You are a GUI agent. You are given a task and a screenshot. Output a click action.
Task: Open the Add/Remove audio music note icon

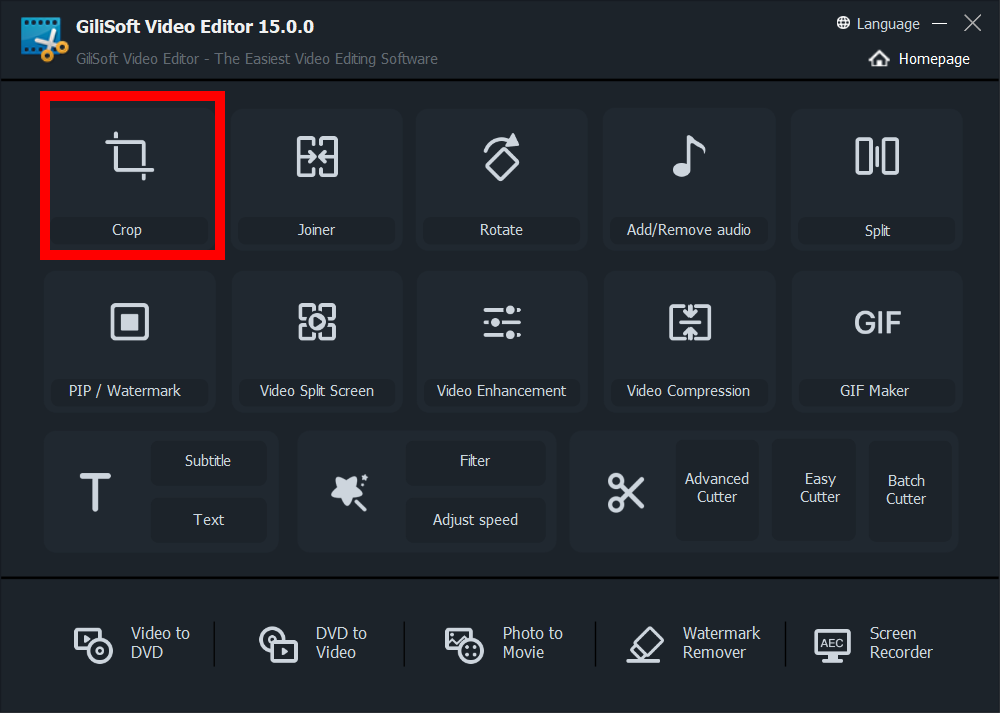689,156
